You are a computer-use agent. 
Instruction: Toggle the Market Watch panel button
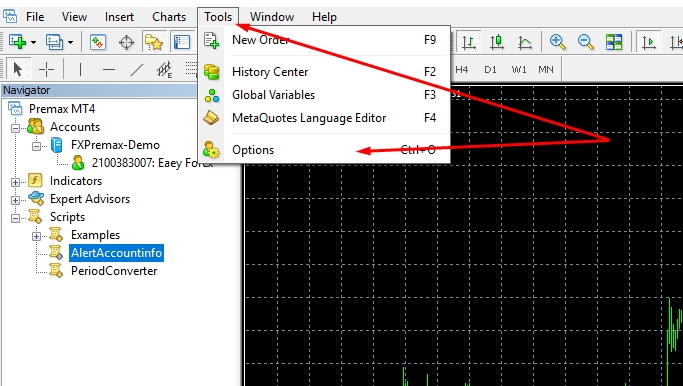(98, 42)
